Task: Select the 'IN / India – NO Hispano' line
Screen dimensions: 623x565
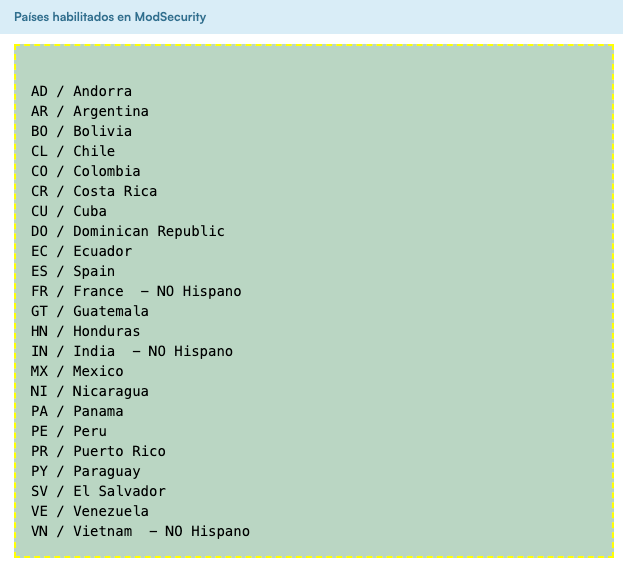Action: coord(132,351)
